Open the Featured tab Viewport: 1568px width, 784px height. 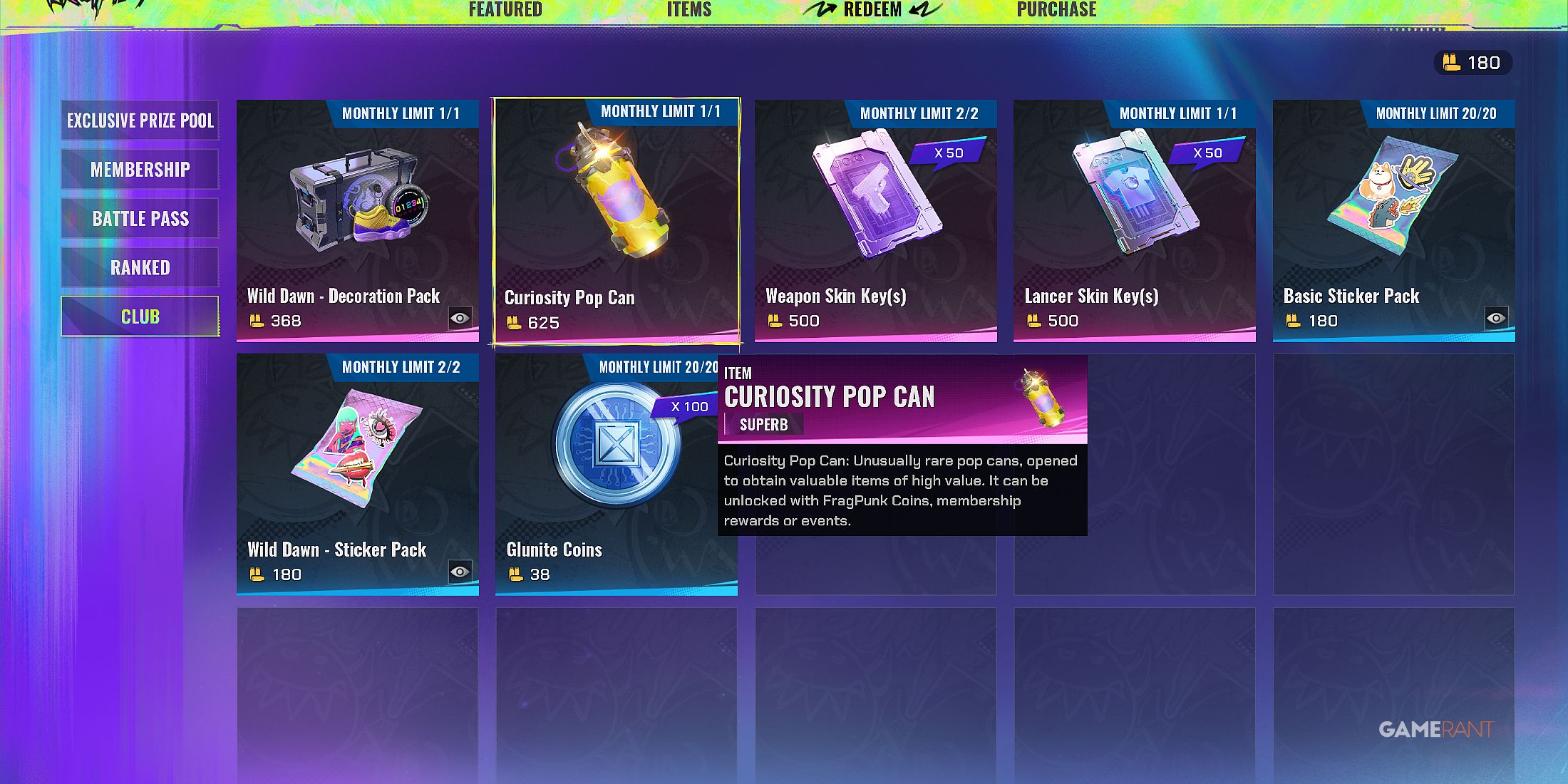[x=505, y=9]
